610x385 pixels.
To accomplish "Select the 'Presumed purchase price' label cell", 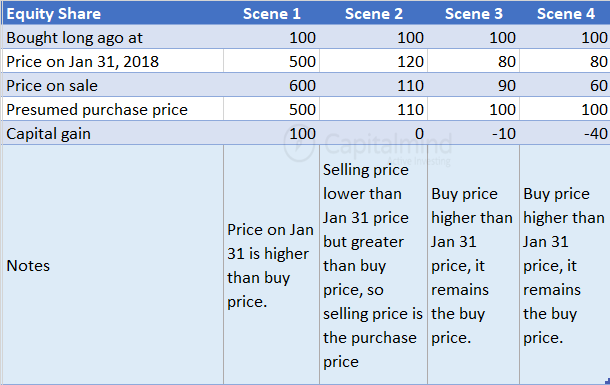I will [113, 110].
